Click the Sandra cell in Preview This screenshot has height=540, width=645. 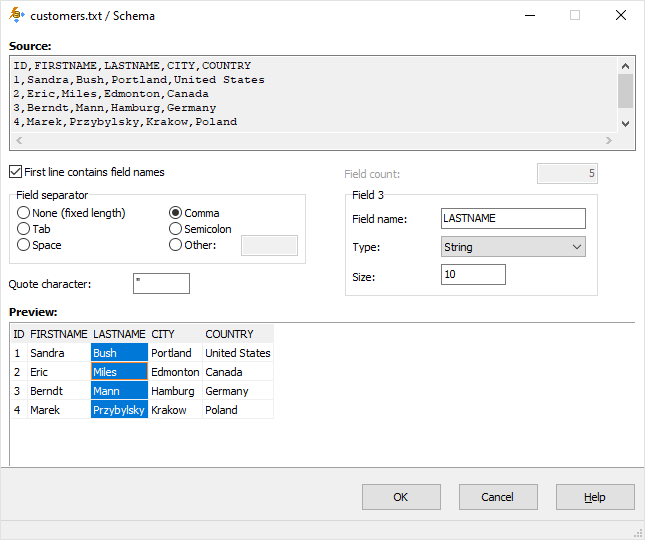[59, 353]
